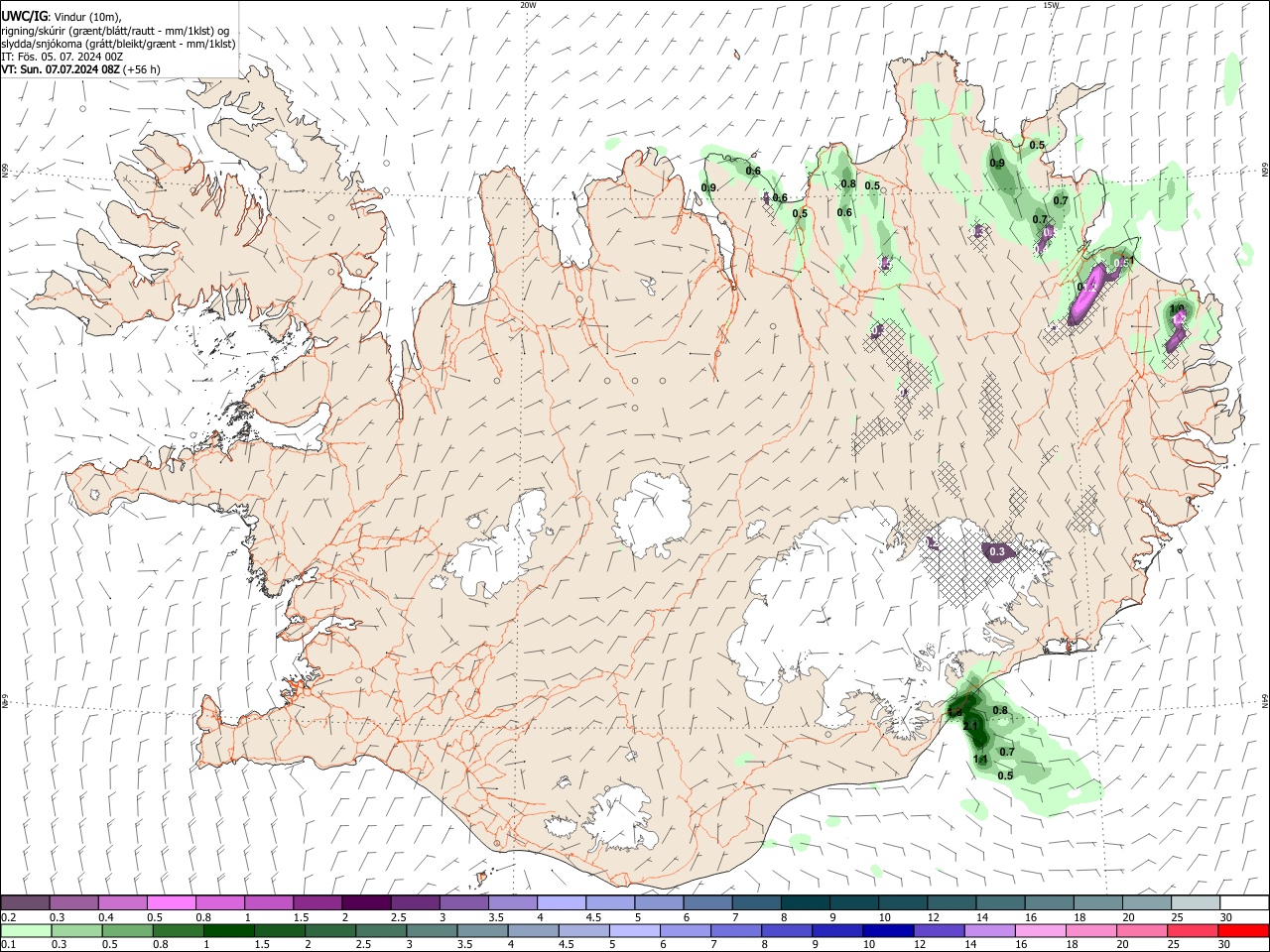1270x952 pixels.
Task: Click the violet snow band in the northeast highlands
Action: coord(1086,295)
